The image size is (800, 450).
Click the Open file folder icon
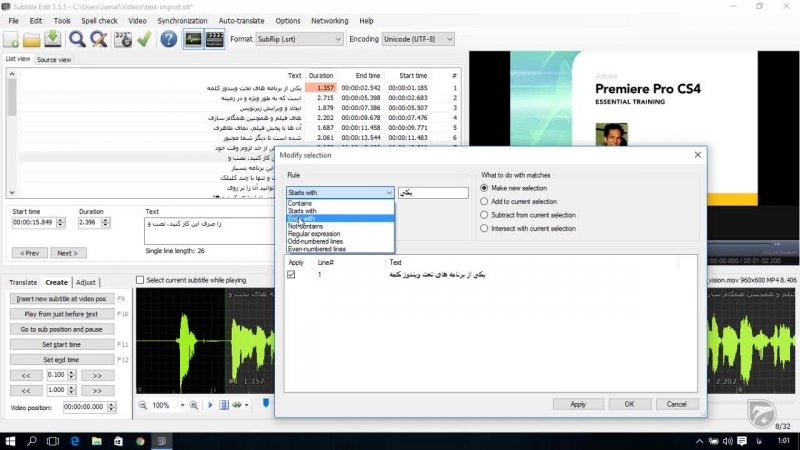click(x=32, y=39)
